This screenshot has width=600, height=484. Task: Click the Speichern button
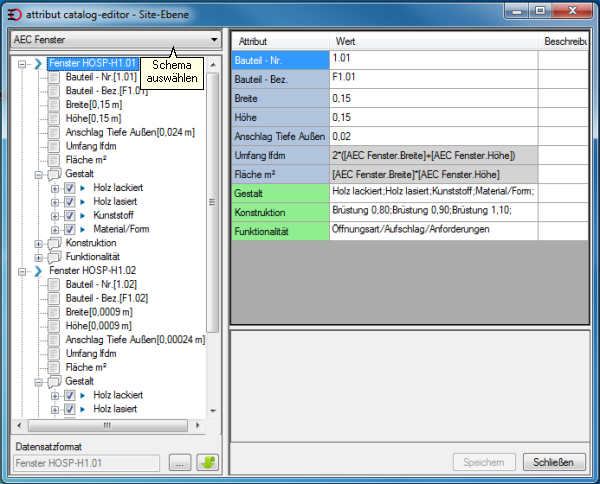coord(484,462)
